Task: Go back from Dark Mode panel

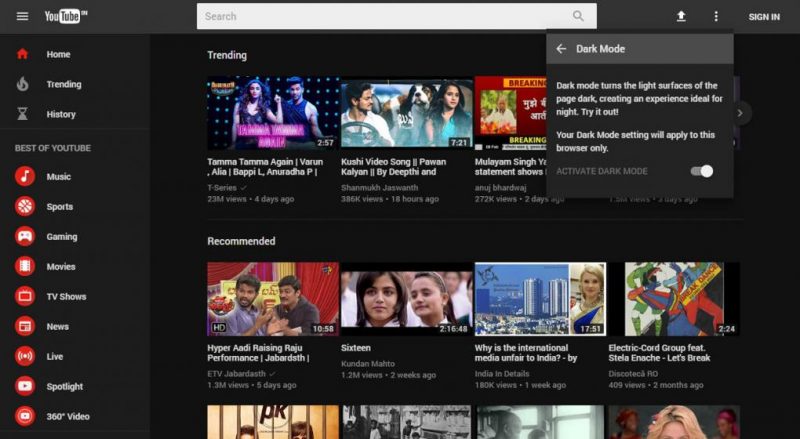Action: pyautogui.click(x=561, y=48)
